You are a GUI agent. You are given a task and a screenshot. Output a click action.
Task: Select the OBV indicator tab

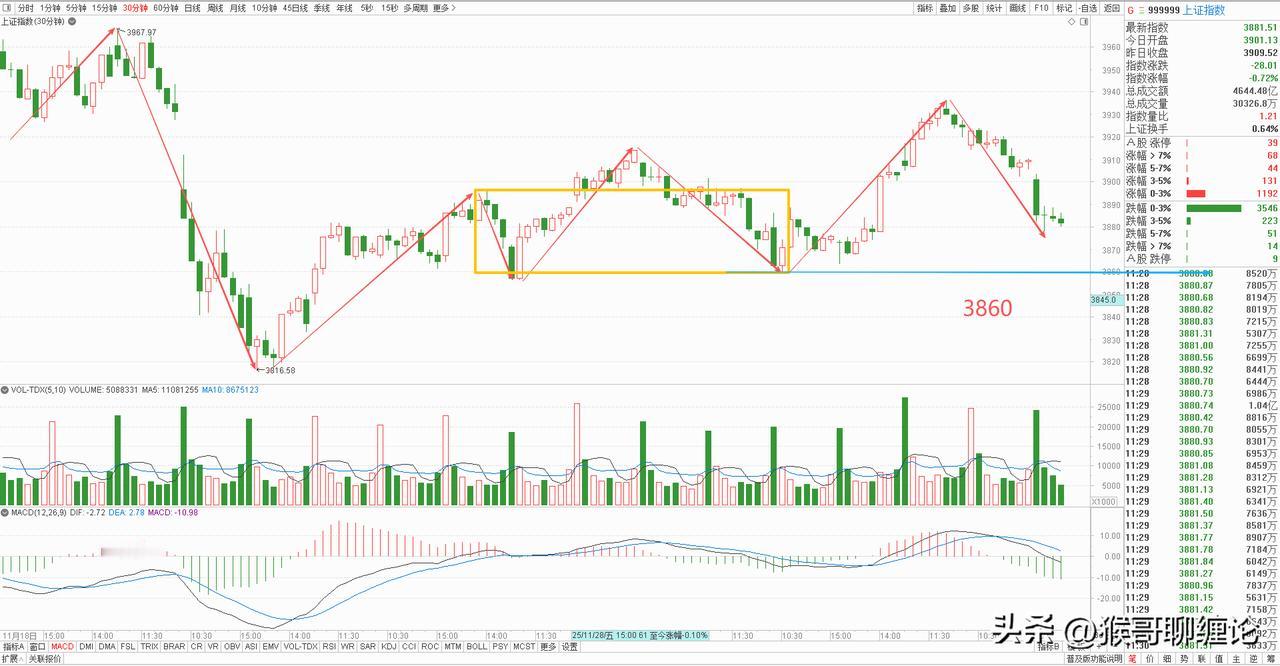231,646
